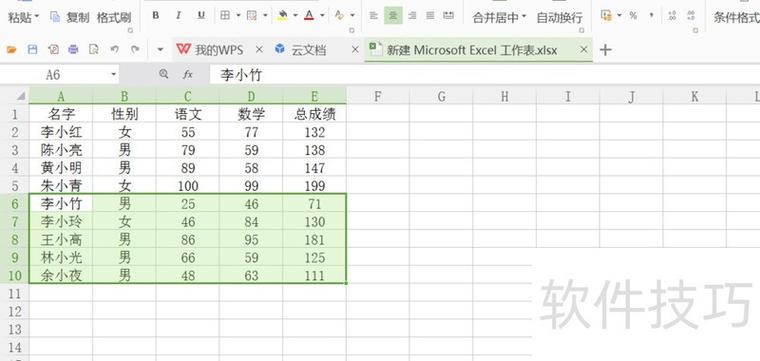The width and height of the screenshot is (760, 361).
Task: Align text left
Action: click(x=373, y=16)
